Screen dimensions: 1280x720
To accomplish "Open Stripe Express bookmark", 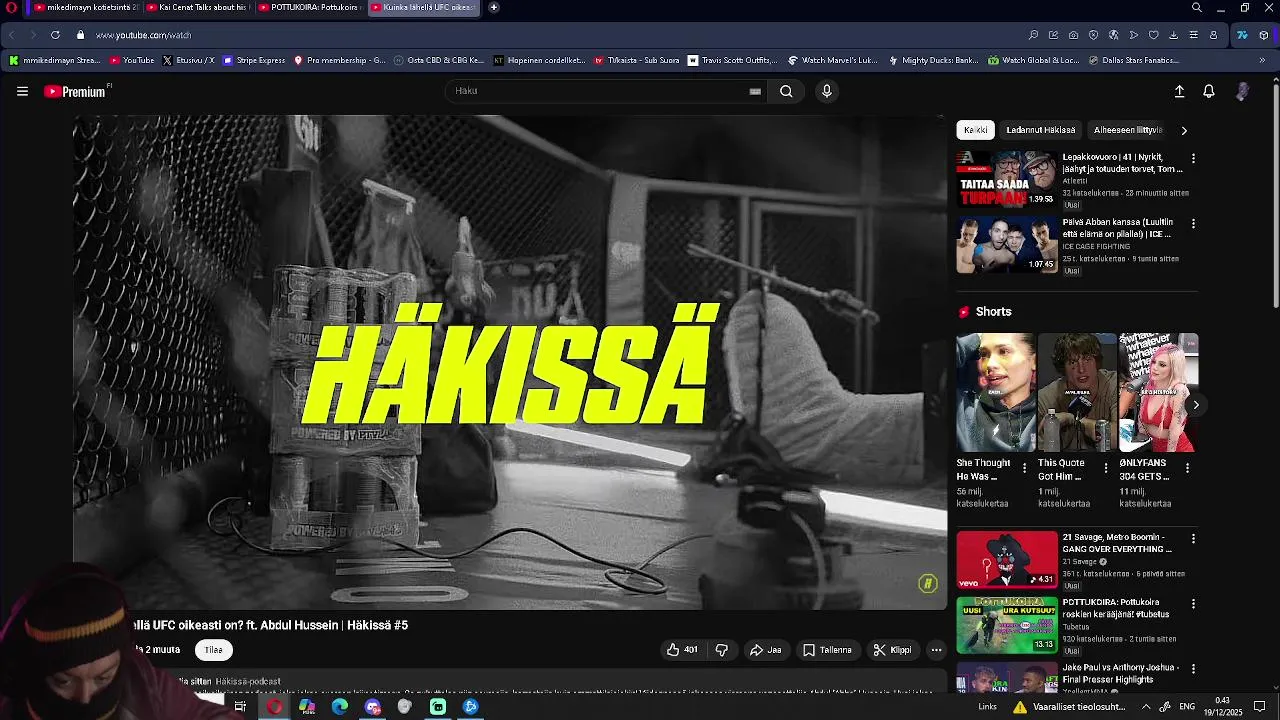I will pyautogui.click(x=254, y=60).
